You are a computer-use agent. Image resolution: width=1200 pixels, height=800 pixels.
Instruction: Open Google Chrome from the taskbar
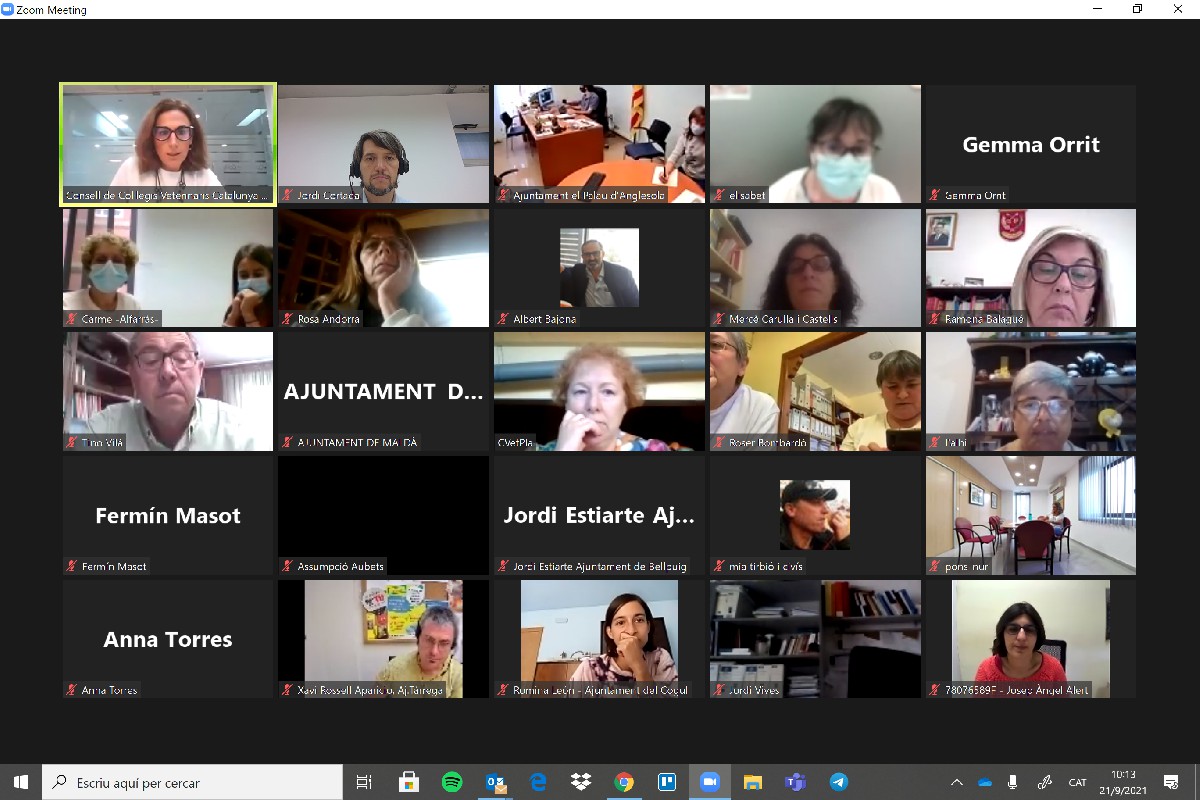(624, 782)
